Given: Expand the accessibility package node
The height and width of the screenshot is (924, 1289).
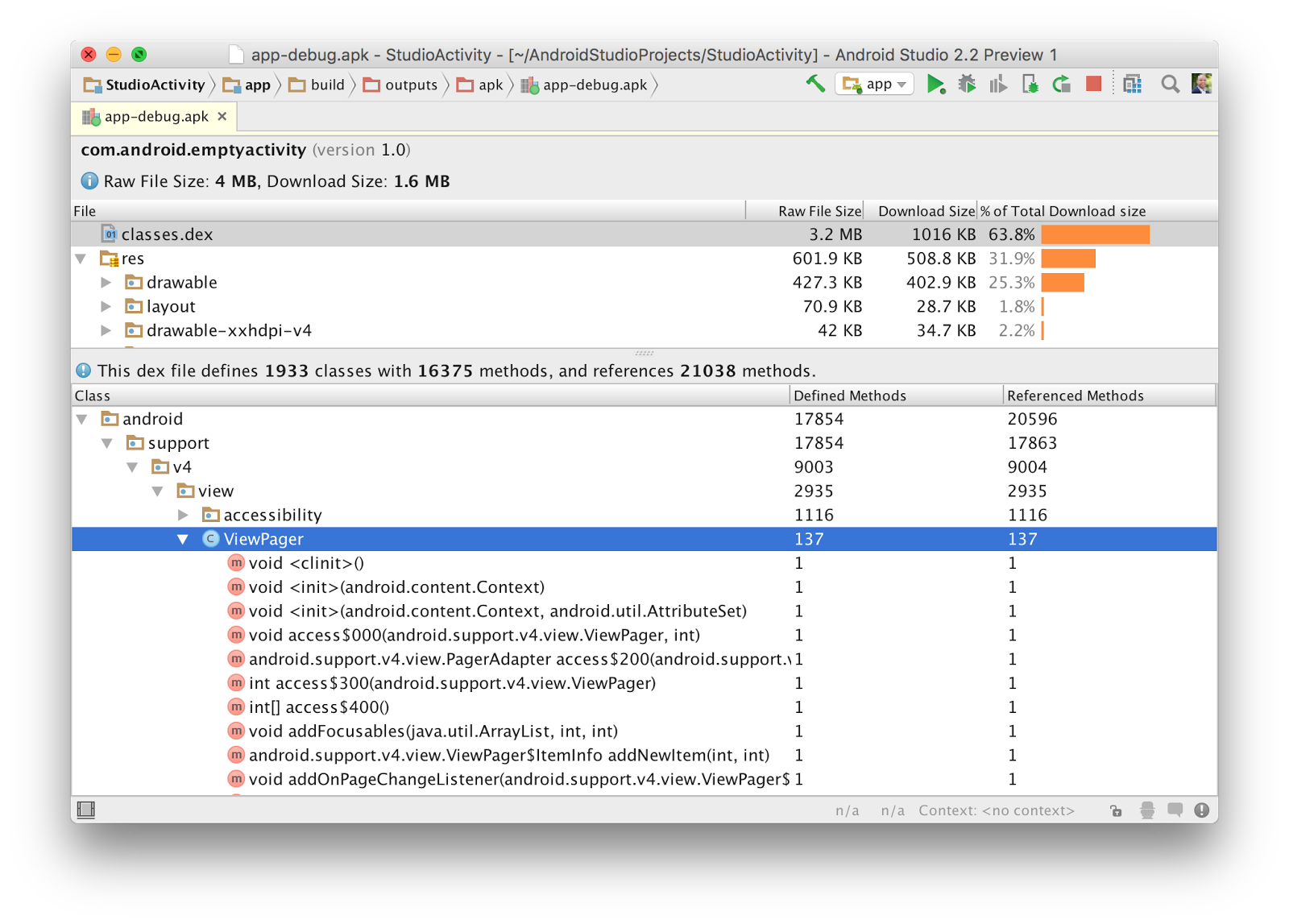Looking at the screenshot, I should [184, 515].
